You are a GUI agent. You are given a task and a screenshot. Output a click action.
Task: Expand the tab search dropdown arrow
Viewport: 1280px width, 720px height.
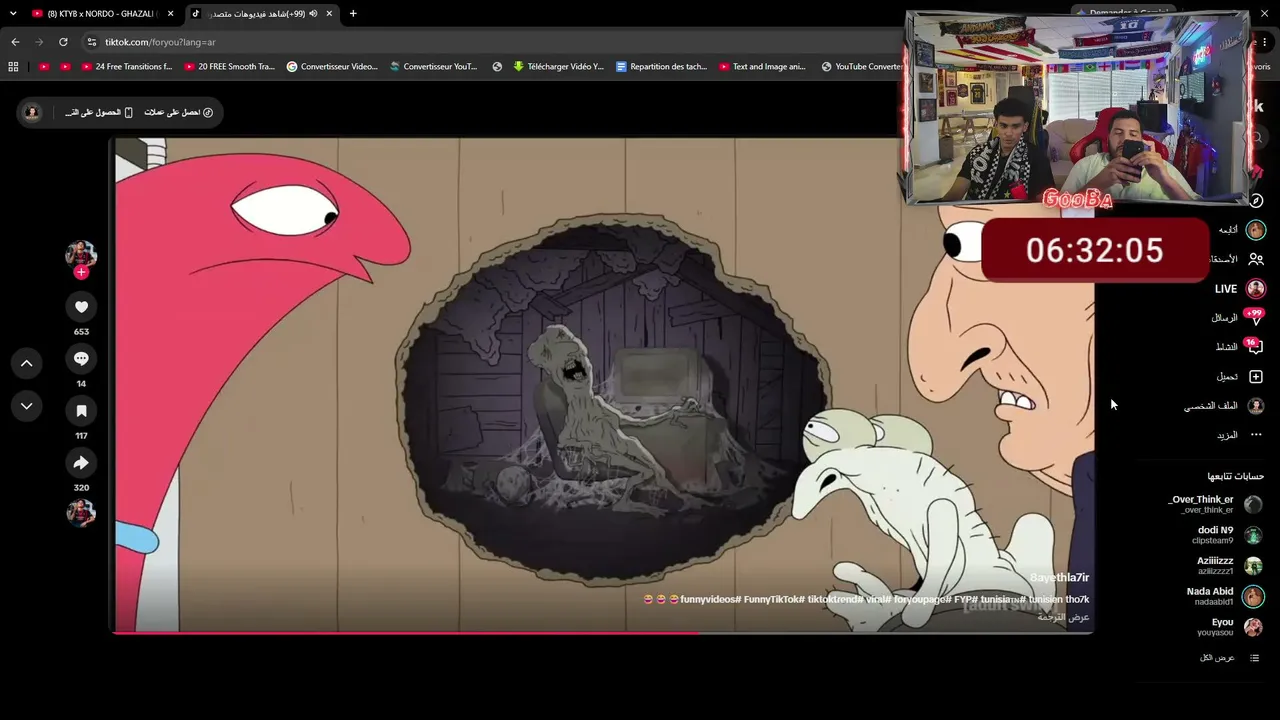(x=13, y=14)
